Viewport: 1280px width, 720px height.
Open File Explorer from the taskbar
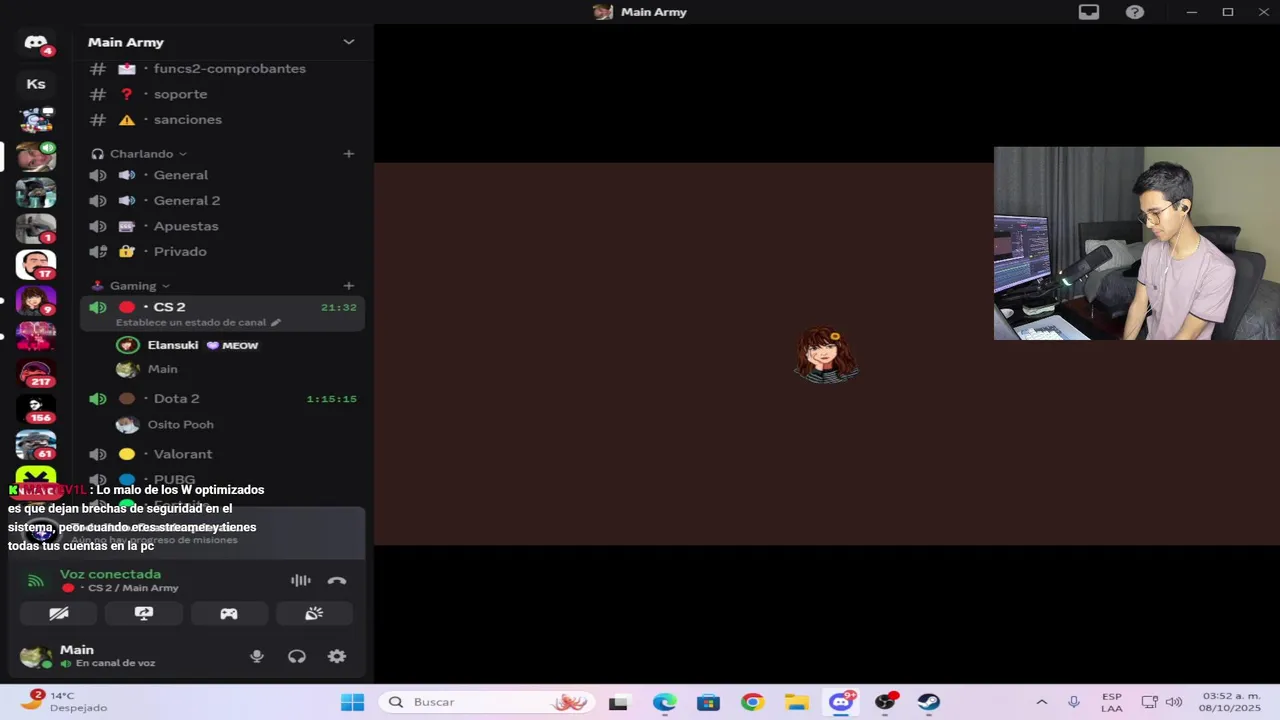(x=796, y=702)
